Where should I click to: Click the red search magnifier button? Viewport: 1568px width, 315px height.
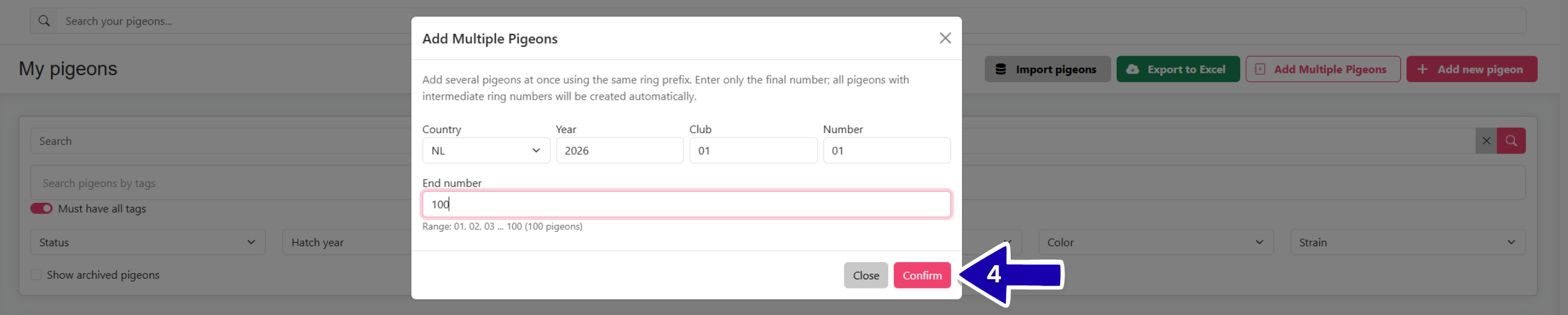tap(1511, 141)
